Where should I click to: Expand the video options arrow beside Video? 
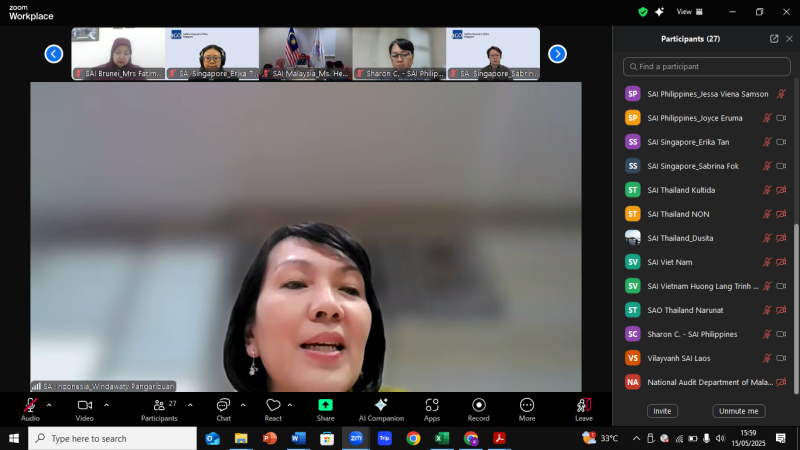[x=104, y=405]
